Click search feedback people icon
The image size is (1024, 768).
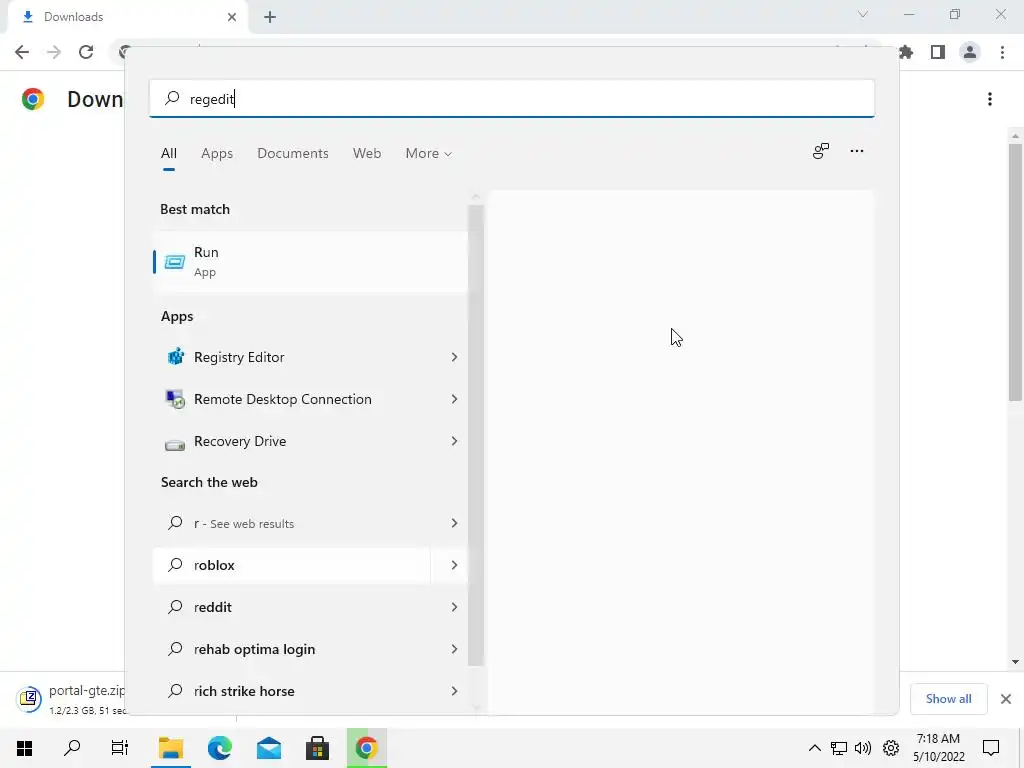click(821, 151)
